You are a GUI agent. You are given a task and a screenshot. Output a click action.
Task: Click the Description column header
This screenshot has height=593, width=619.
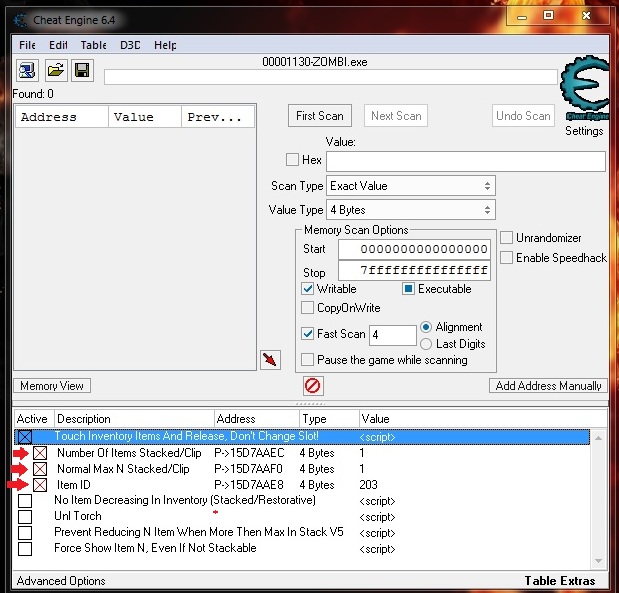pos(134,419)
